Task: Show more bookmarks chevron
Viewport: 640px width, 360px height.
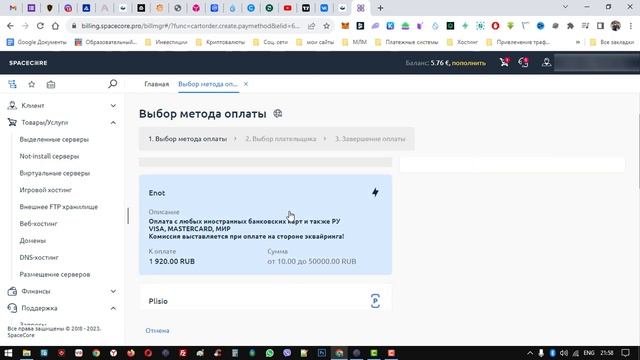Action: [x=578, y=42]
